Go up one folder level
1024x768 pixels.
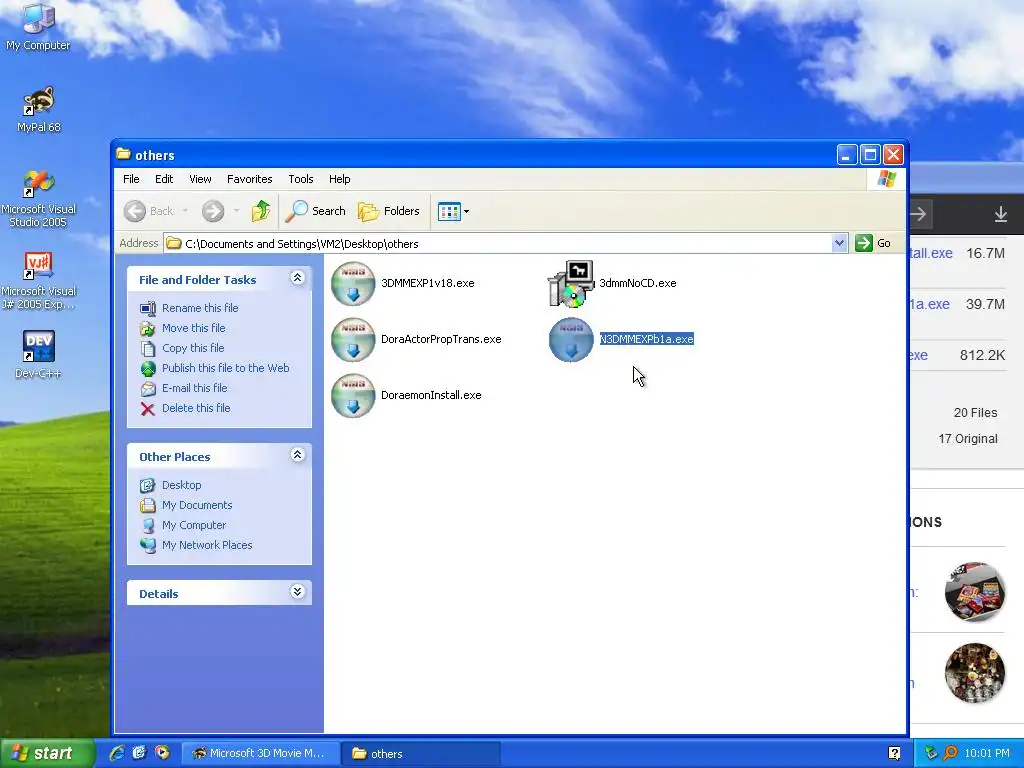[261, 211]
